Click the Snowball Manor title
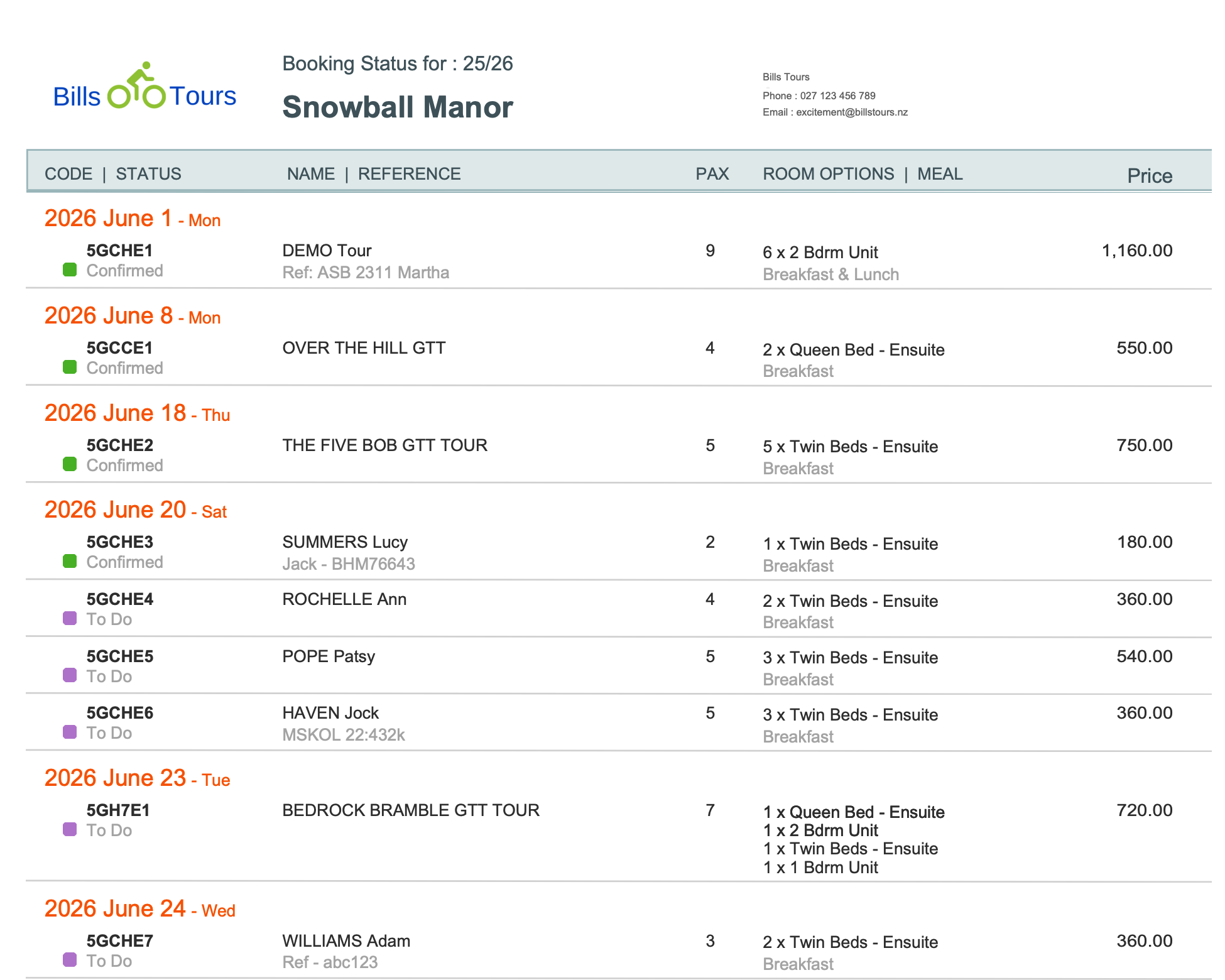Image resolution: width=1225 pixels, height=980 pixels. (x=397, y=107)
